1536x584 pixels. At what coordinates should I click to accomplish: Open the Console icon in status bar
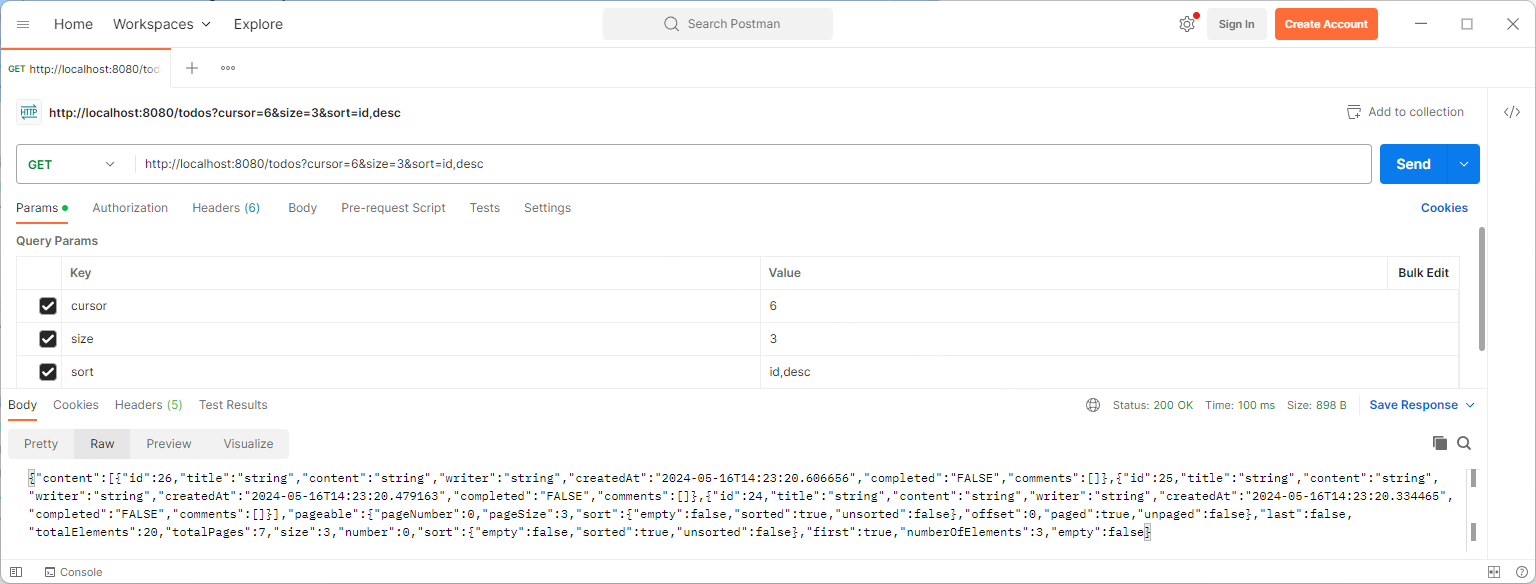49,572
